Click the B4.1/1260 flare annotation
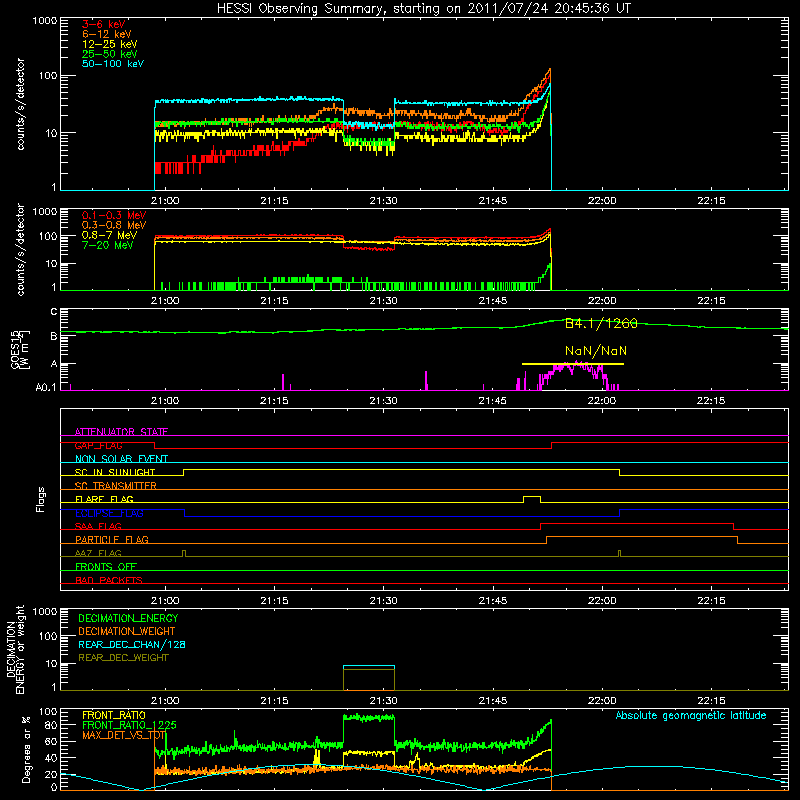Screen dimensions: 800x800 [x=601, y=323]
